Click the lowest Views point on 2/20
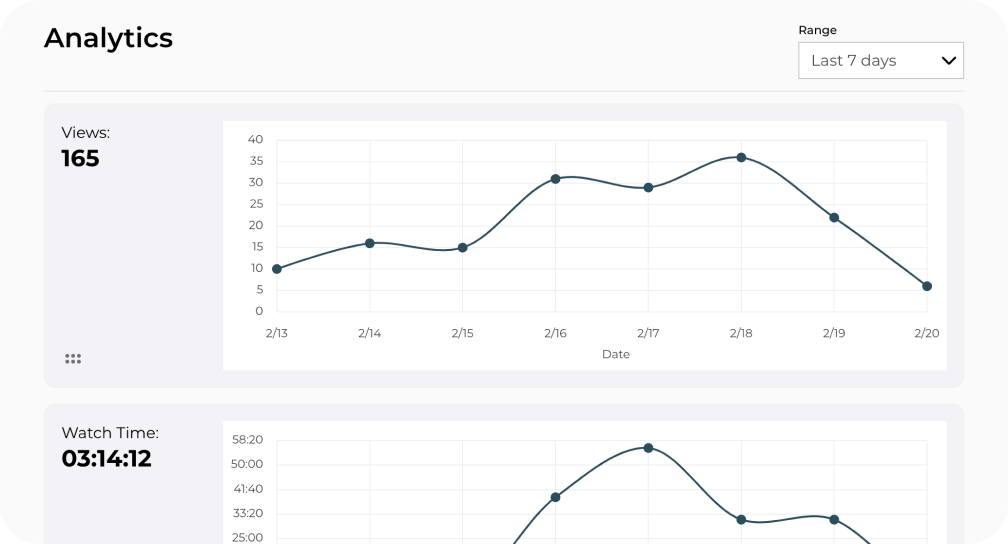Image resolution: width=1008 pixels, height=544 pixels. pyautogui.click(x=927, y=286)
